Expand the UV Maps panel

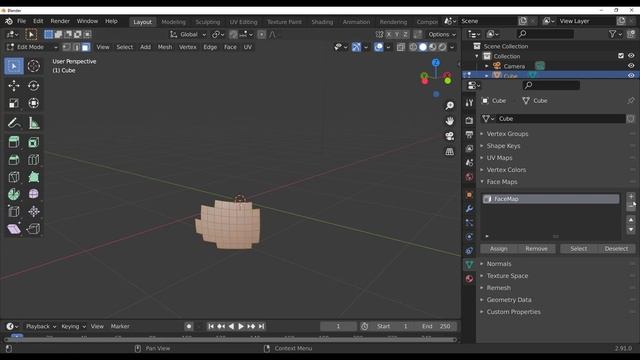(499, 158)
